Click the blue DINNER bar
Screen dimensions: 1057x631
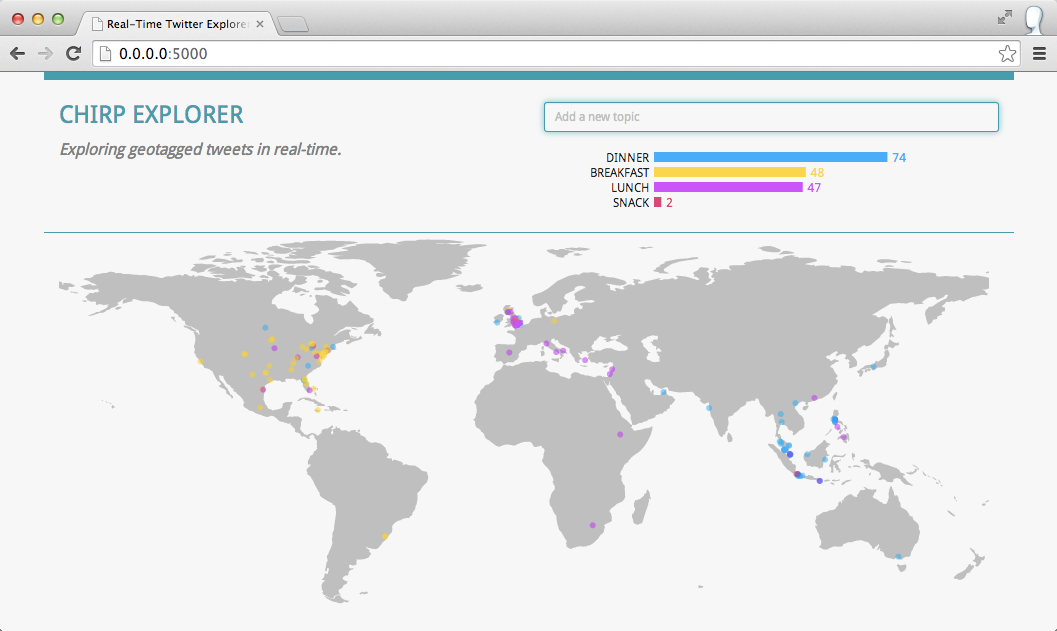click(x=771, y=157)
